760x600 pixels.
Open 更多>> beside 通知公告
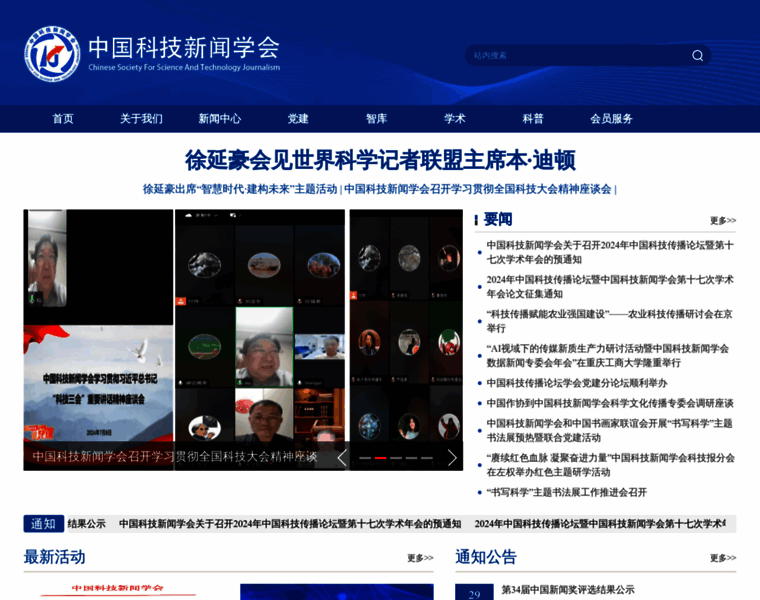pos(723,558)
